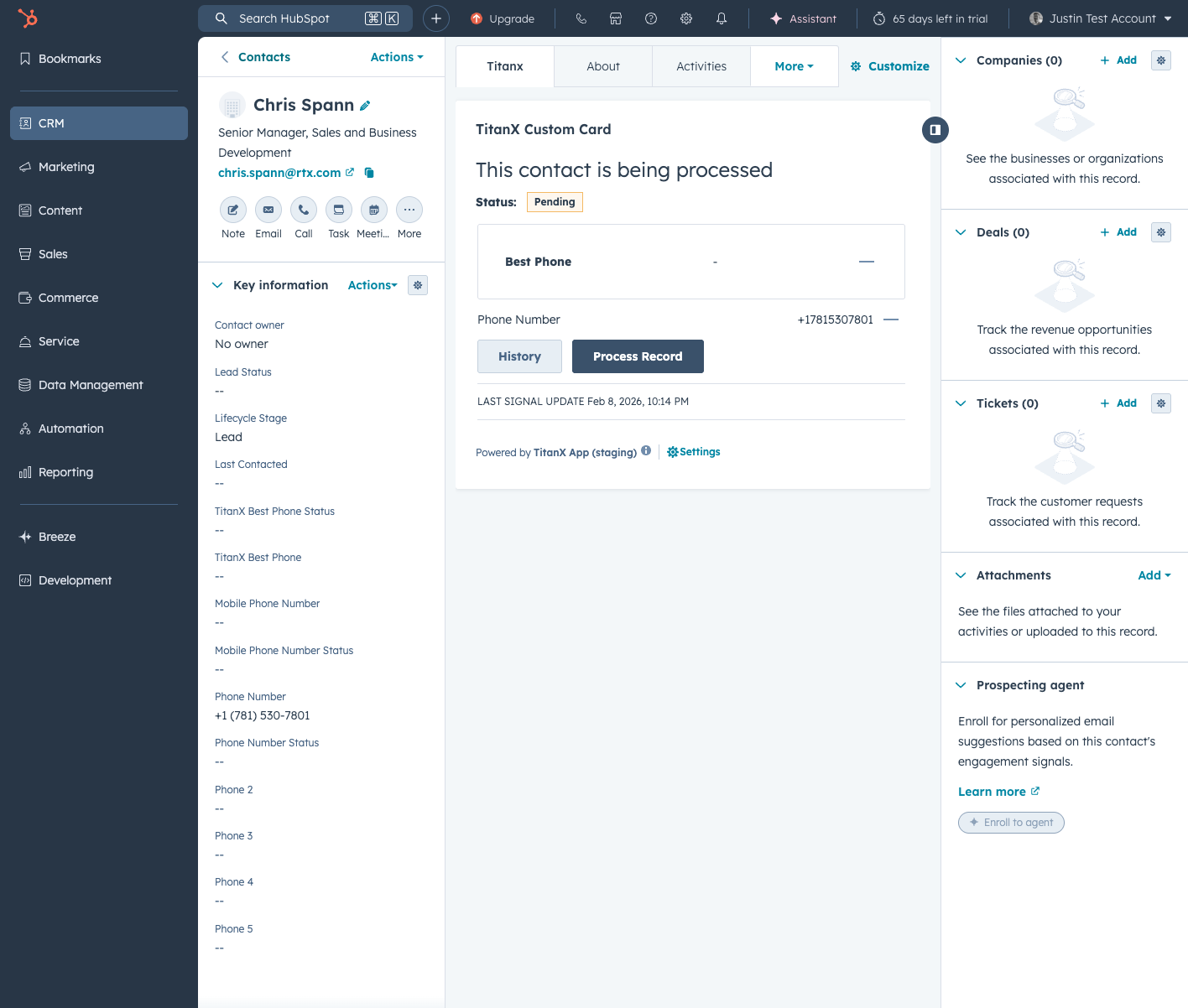Open Tickets card gear settings
The width and height of the screenshot is (1188, 1008).
coord(1161,403)
